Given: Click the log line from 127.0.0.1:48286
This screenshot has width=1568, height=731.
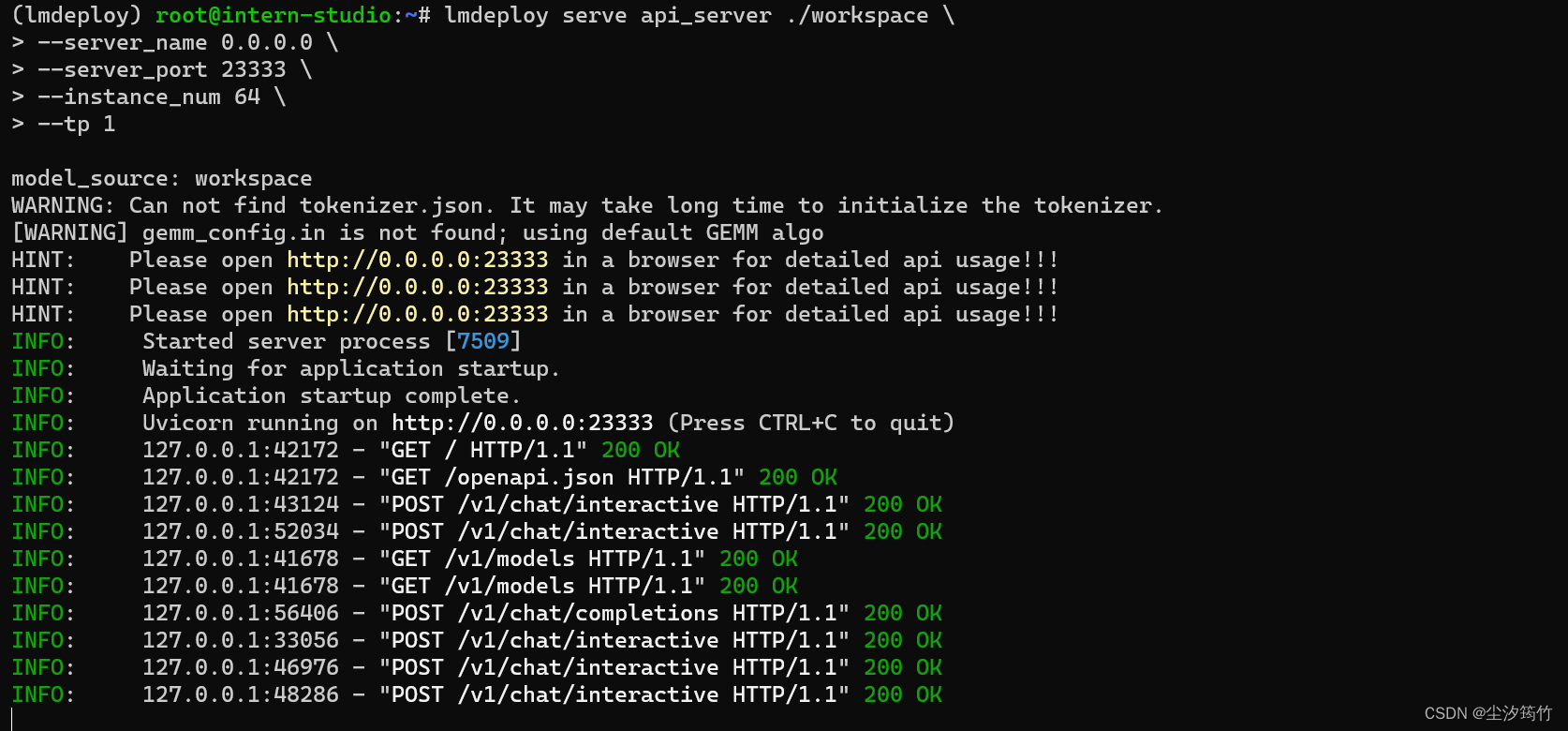Looking at the screenshot, I should click(x=477, y=694).
